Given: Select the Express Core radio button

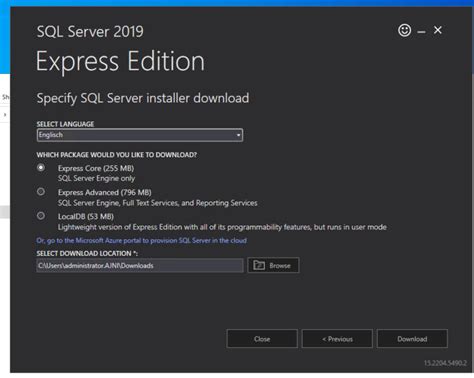Looking at the screenshot, I should coord(41,167).
